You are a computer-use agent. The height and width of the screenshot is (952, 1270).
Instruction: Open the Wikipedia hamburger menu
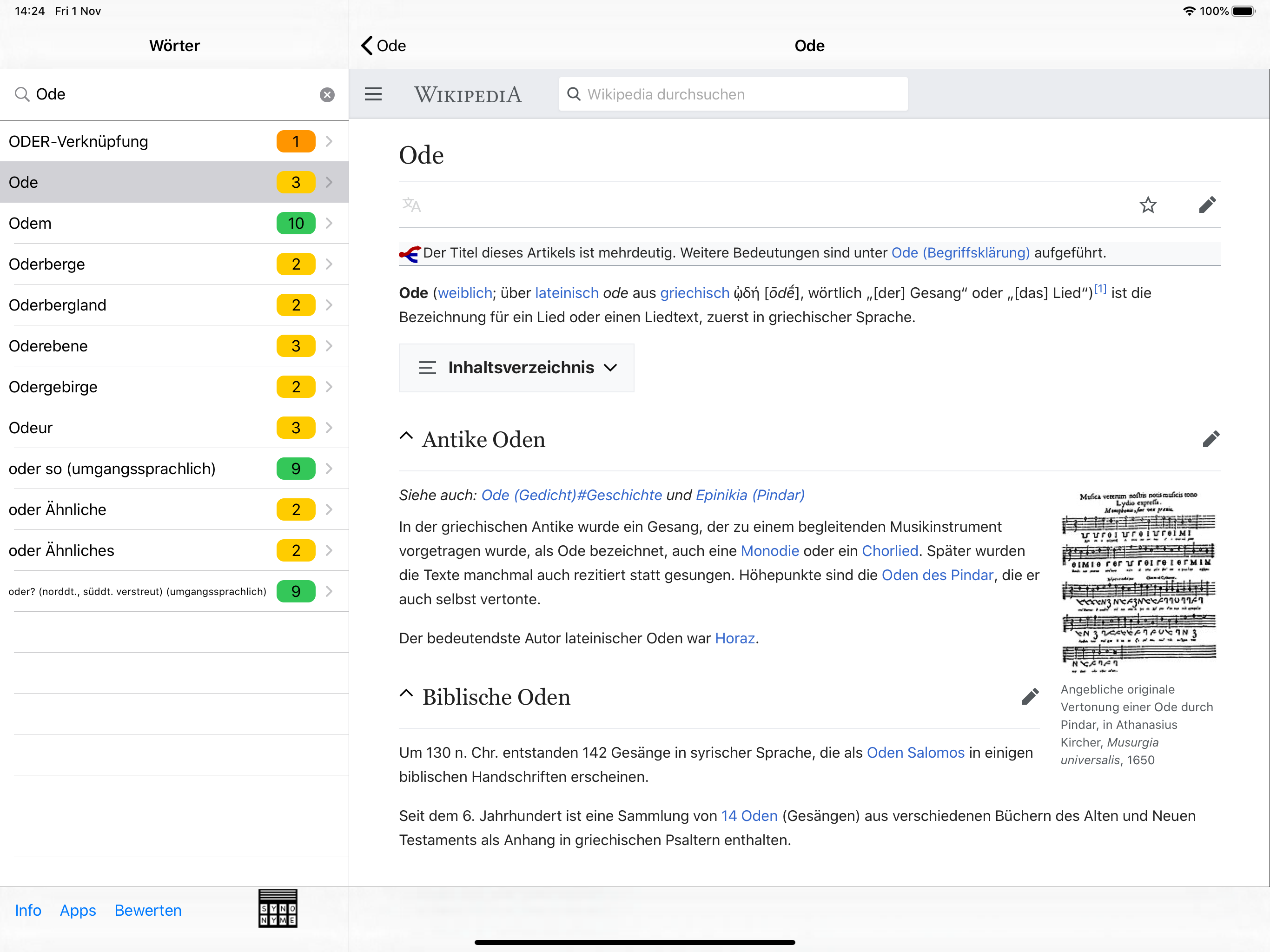[373, 94]
